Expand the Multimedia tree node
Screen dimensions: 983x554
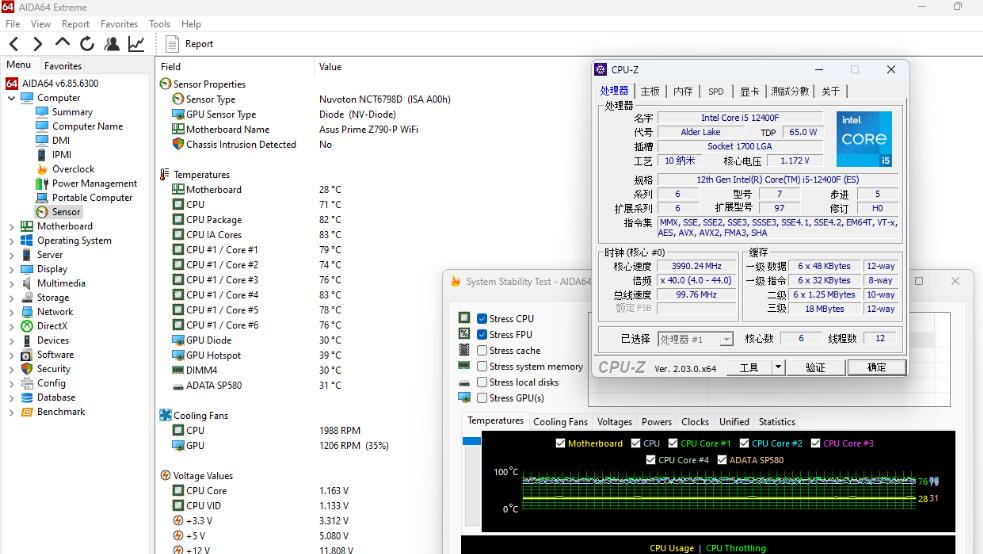pos(11,284)
